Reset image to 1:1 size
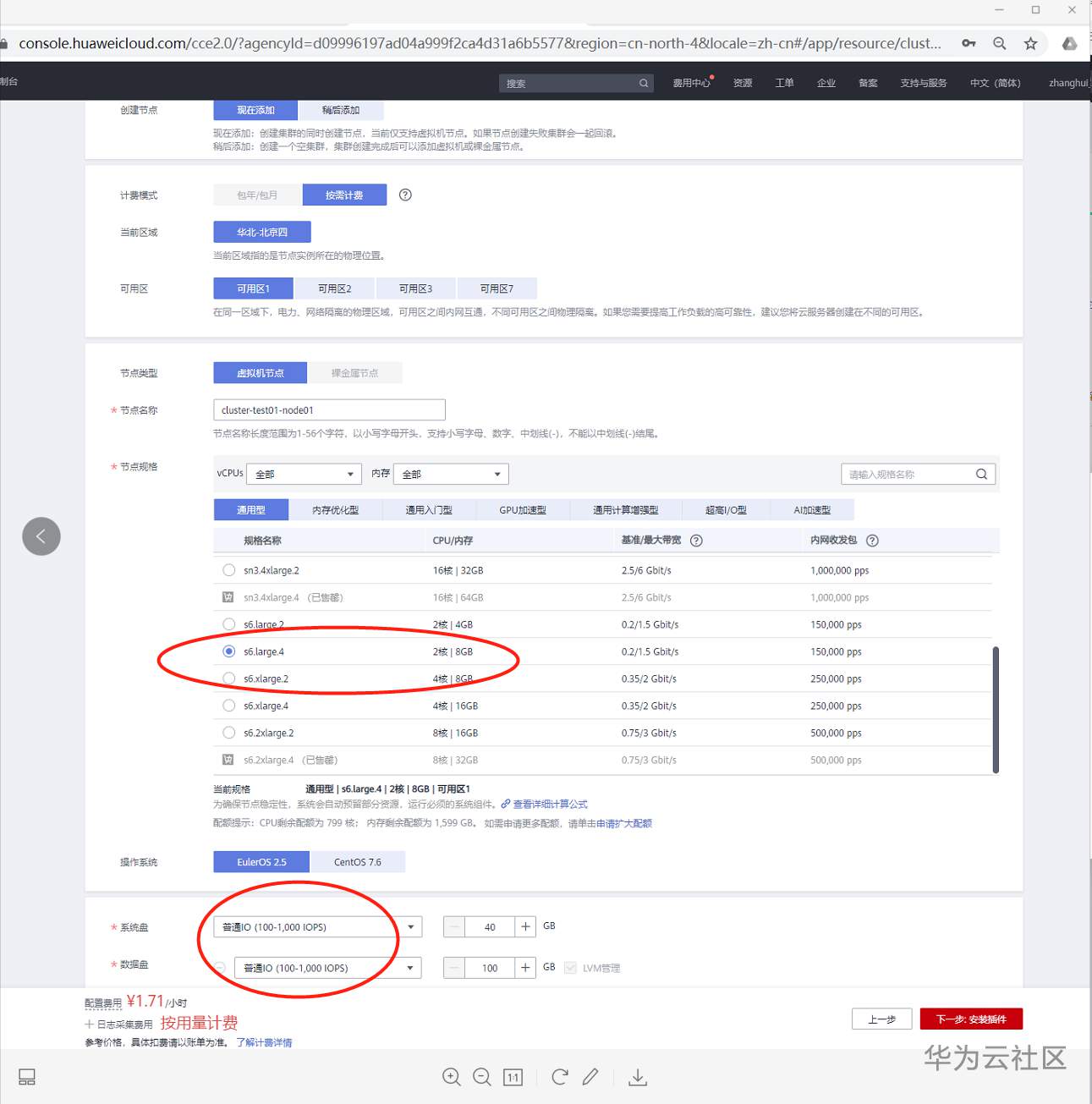The width and height of the screenshot is (1092, 1104). 513,1077
